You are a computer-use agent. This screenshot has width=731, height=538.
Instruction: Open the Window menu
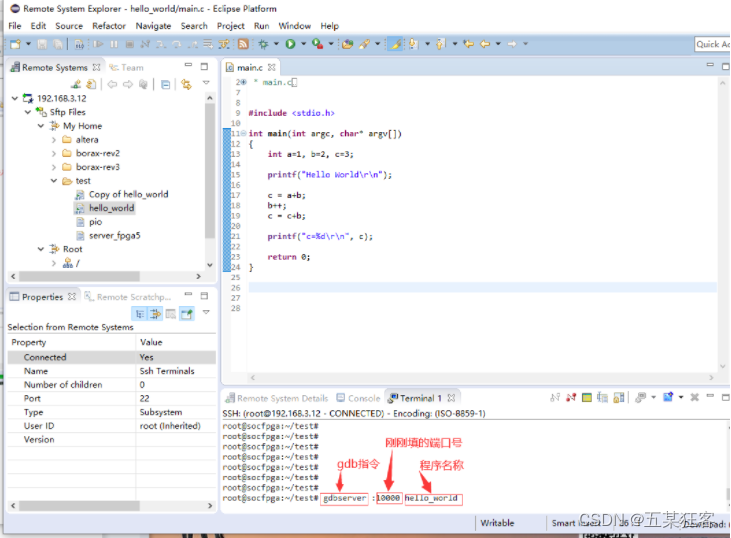coord(295,26)
